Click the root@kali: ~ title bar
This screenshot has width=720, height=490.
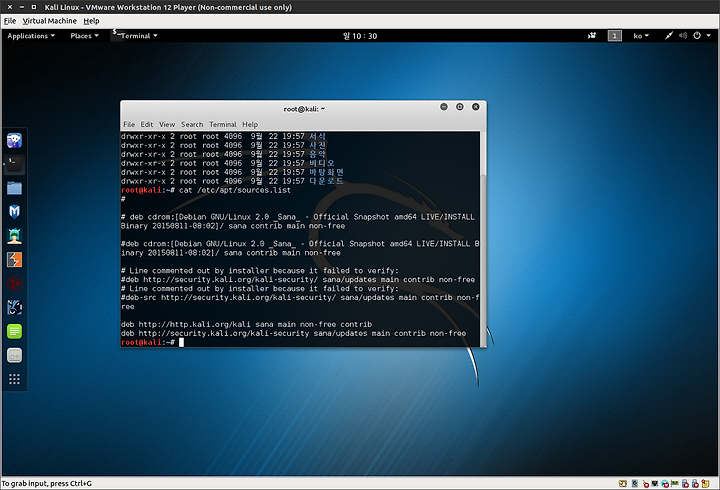tap(304, 109)
